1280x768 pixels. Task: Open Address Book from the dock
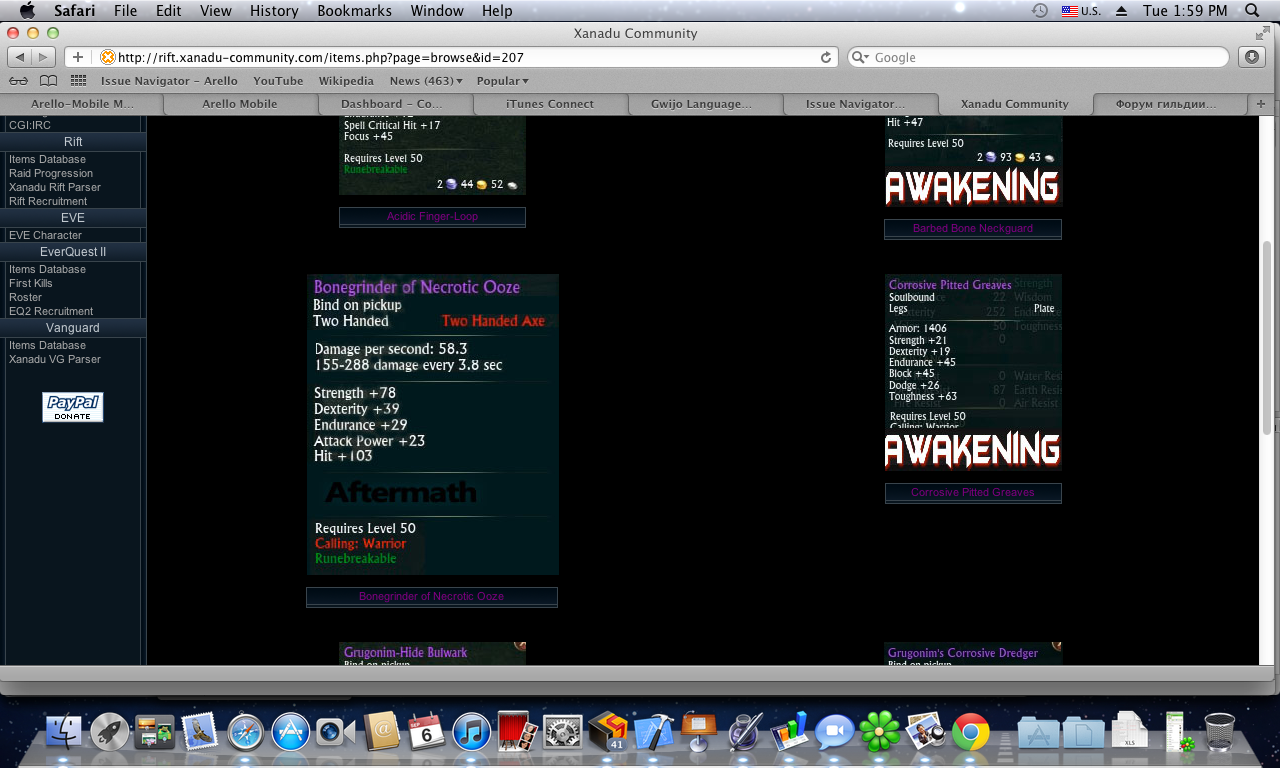point(382,732)
